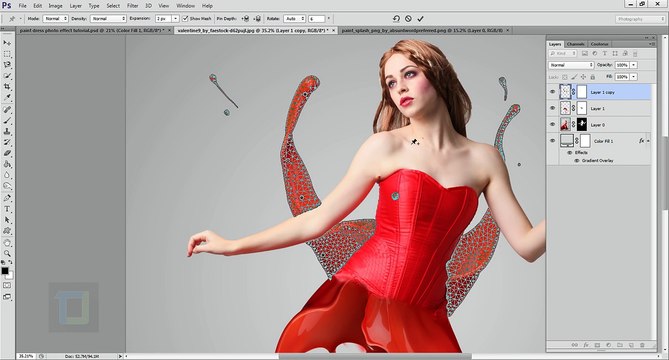Lock all layer properties
Viewport: 669px width, 360px height.
(592, 77)
